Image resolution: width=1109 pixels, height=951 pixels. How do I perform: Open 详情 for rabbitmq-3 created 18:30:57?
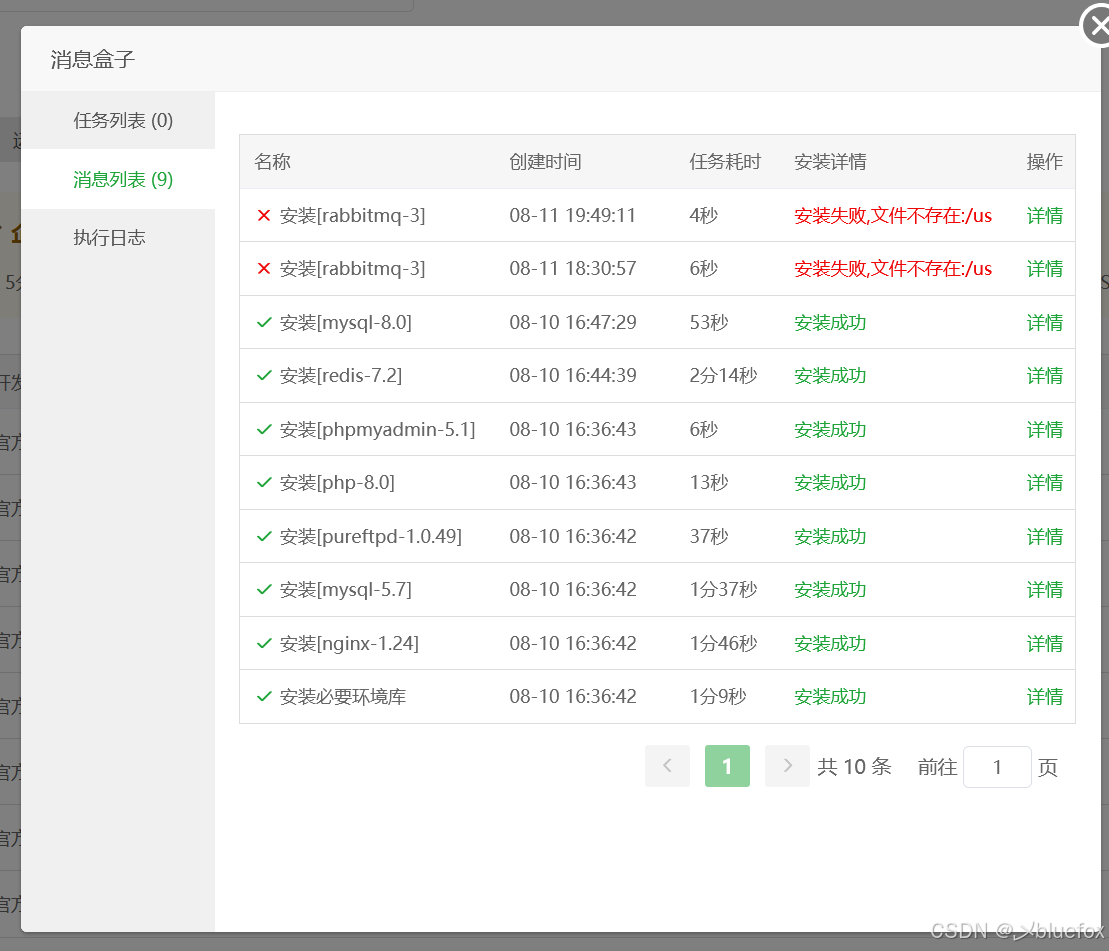pos(1045,269)
